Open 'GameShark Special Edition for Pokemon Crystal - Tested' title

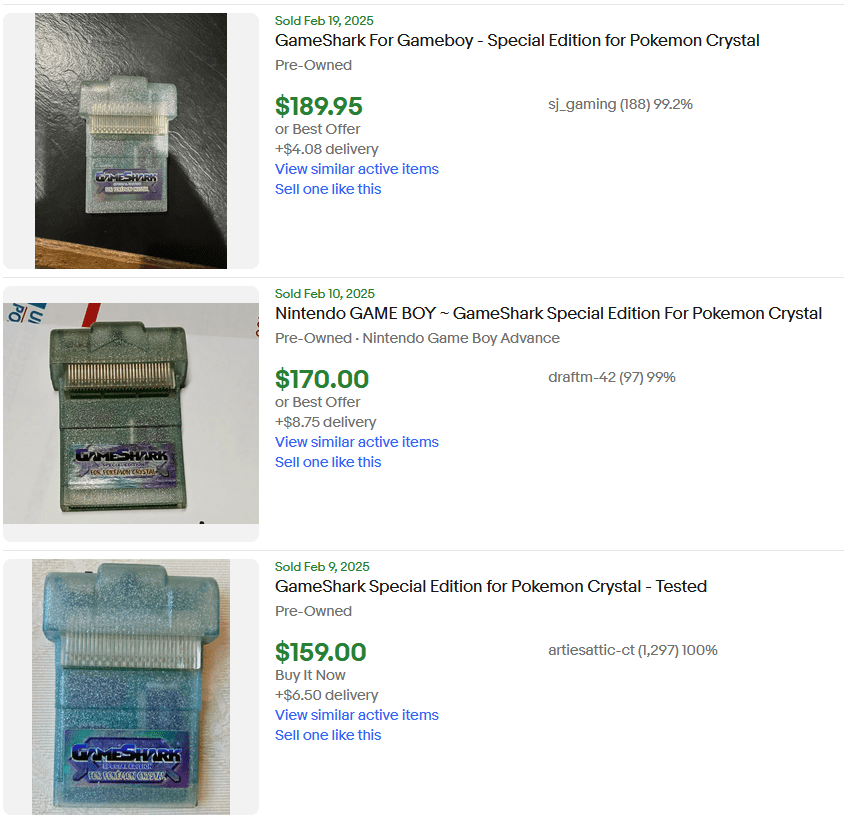point(490,586)
